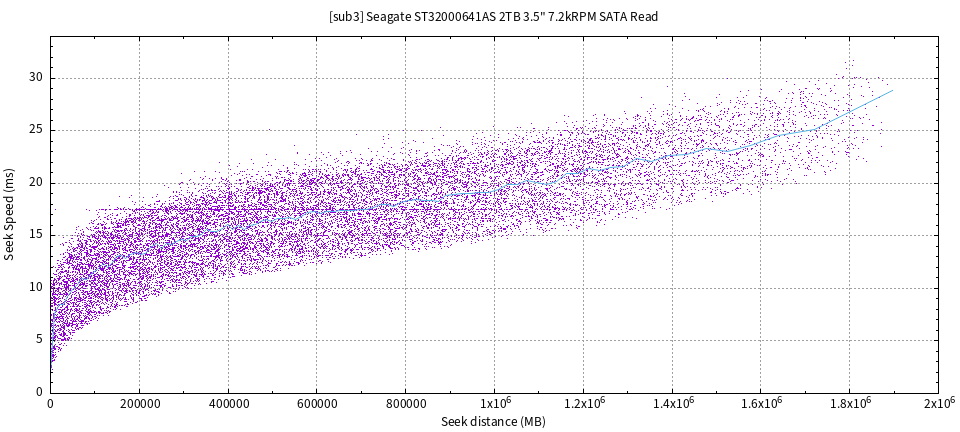This screenshot has height=432, width=960.
Task: Click the 5 tick on the y-axis
Action: click(x=39, y=340)
